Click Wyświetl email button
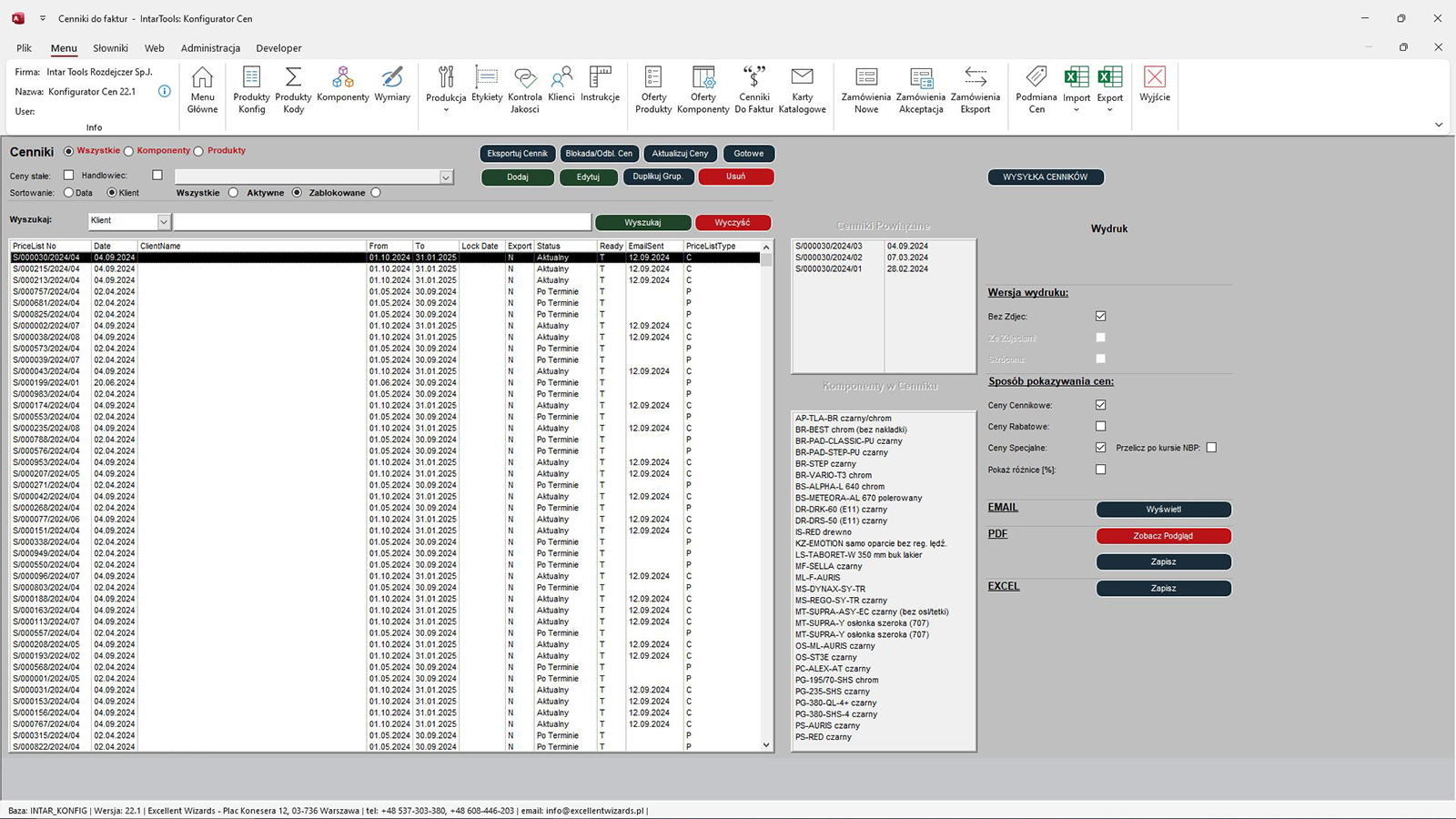 point(1163,510)
